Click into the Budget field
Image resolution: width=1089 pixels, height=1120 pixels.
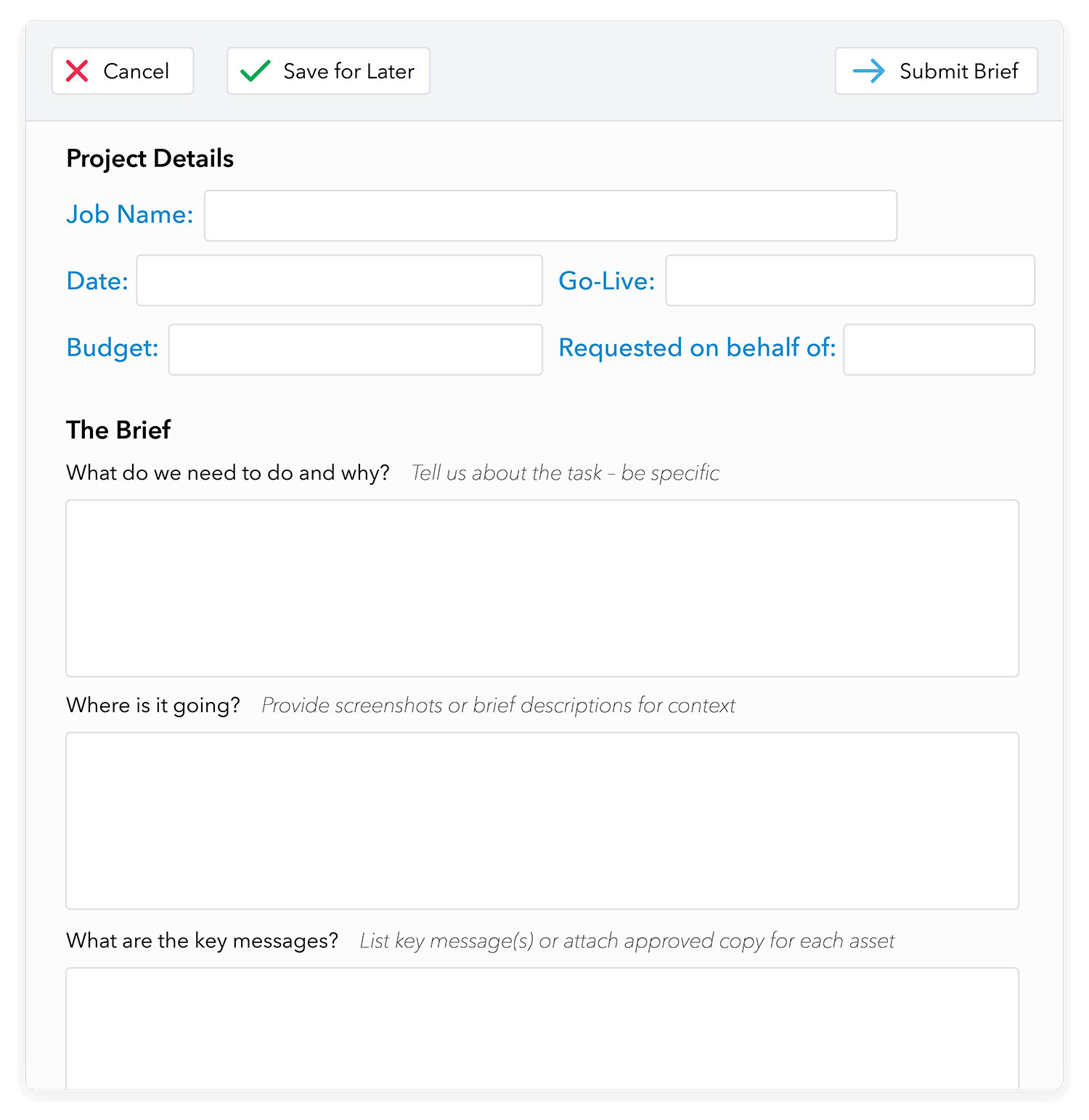(356, 350)
